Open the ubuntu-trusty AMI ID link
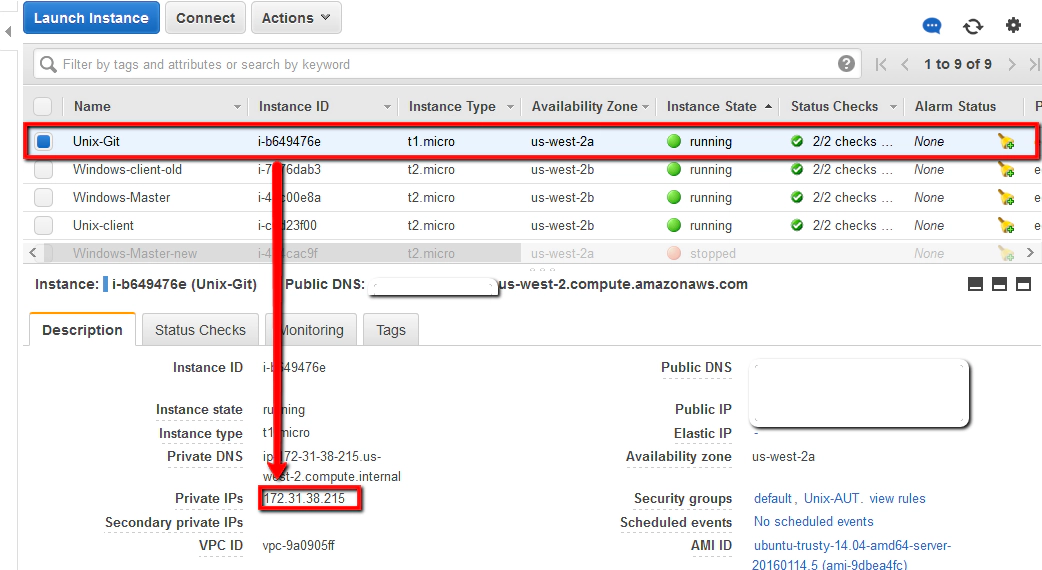Image resolution: width=1042 pixels, height=570 pixels. pos(852,555)
